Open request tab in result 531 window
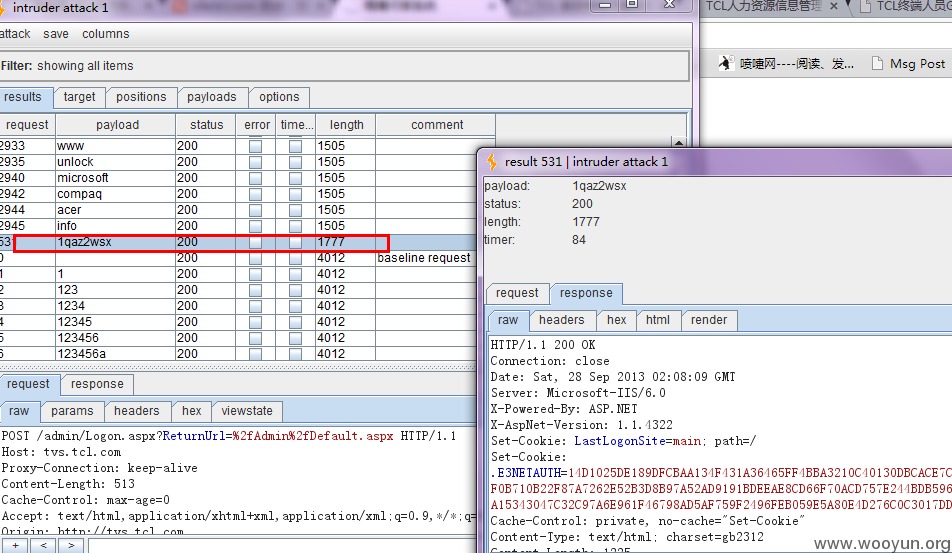Screen dimensions: 952x553 tap(517, 293)
